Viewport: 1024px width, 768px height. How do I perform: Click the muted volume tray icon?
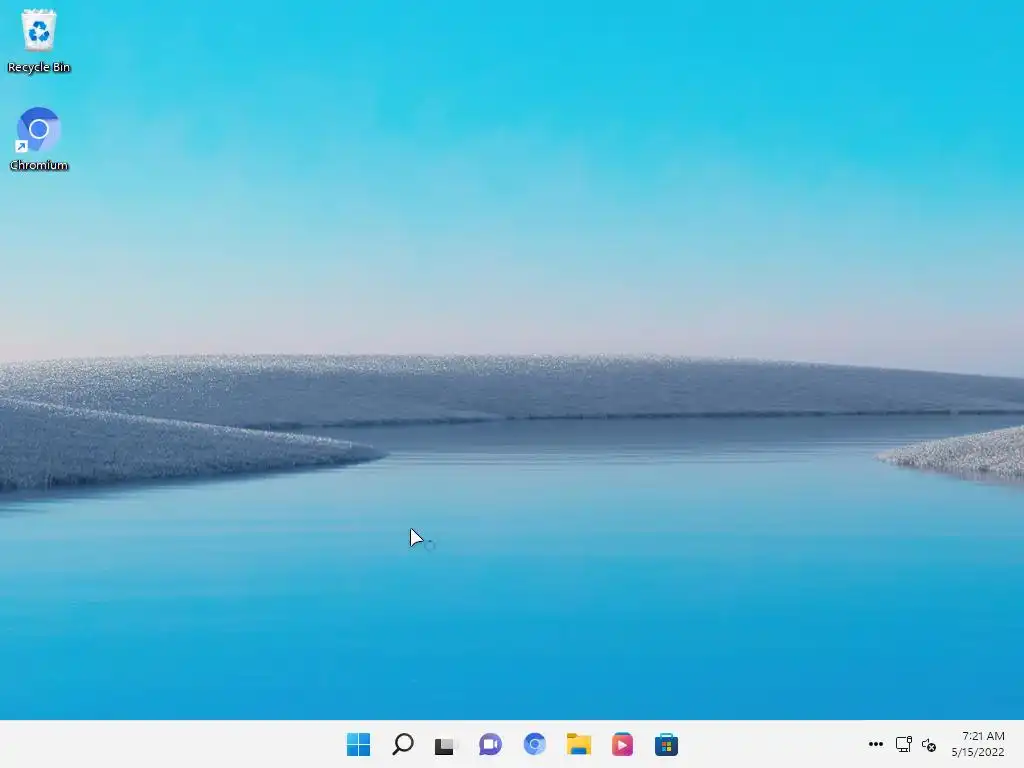tap(929, 744)
